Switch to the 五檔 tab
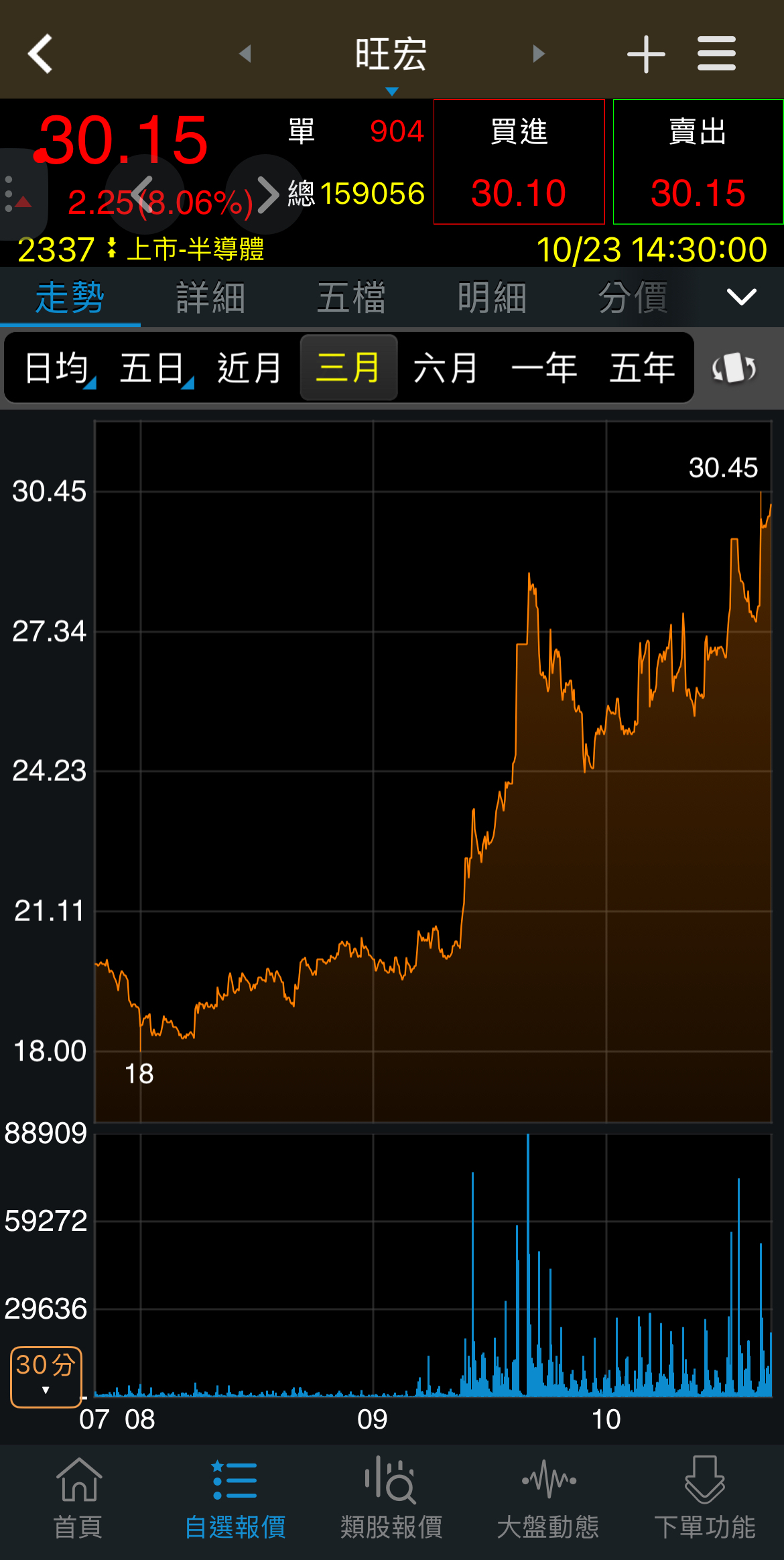The height and width of the screenshot is (1560, 784). click(x=352, y=297)
